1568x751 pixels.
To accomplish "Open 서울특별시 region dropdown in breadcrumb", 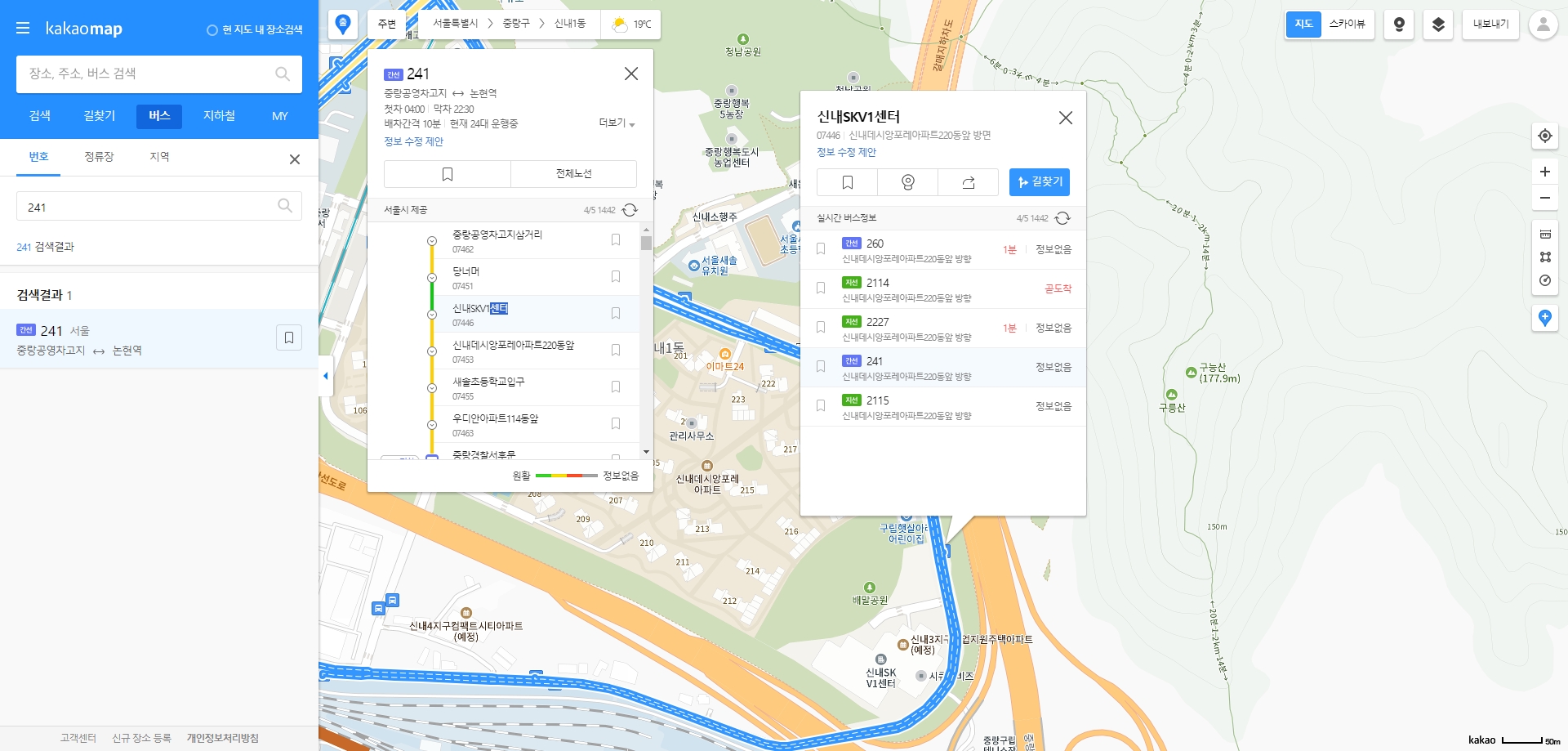I will coord(455,24).
